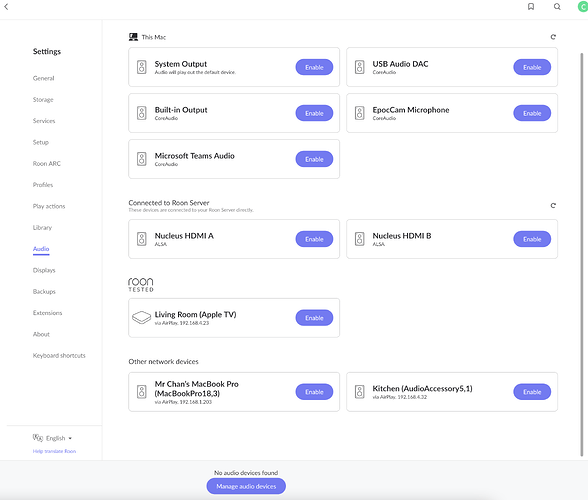Enable USB Audio DAC
Screen dimensions: 588x500
coord(532,67)
